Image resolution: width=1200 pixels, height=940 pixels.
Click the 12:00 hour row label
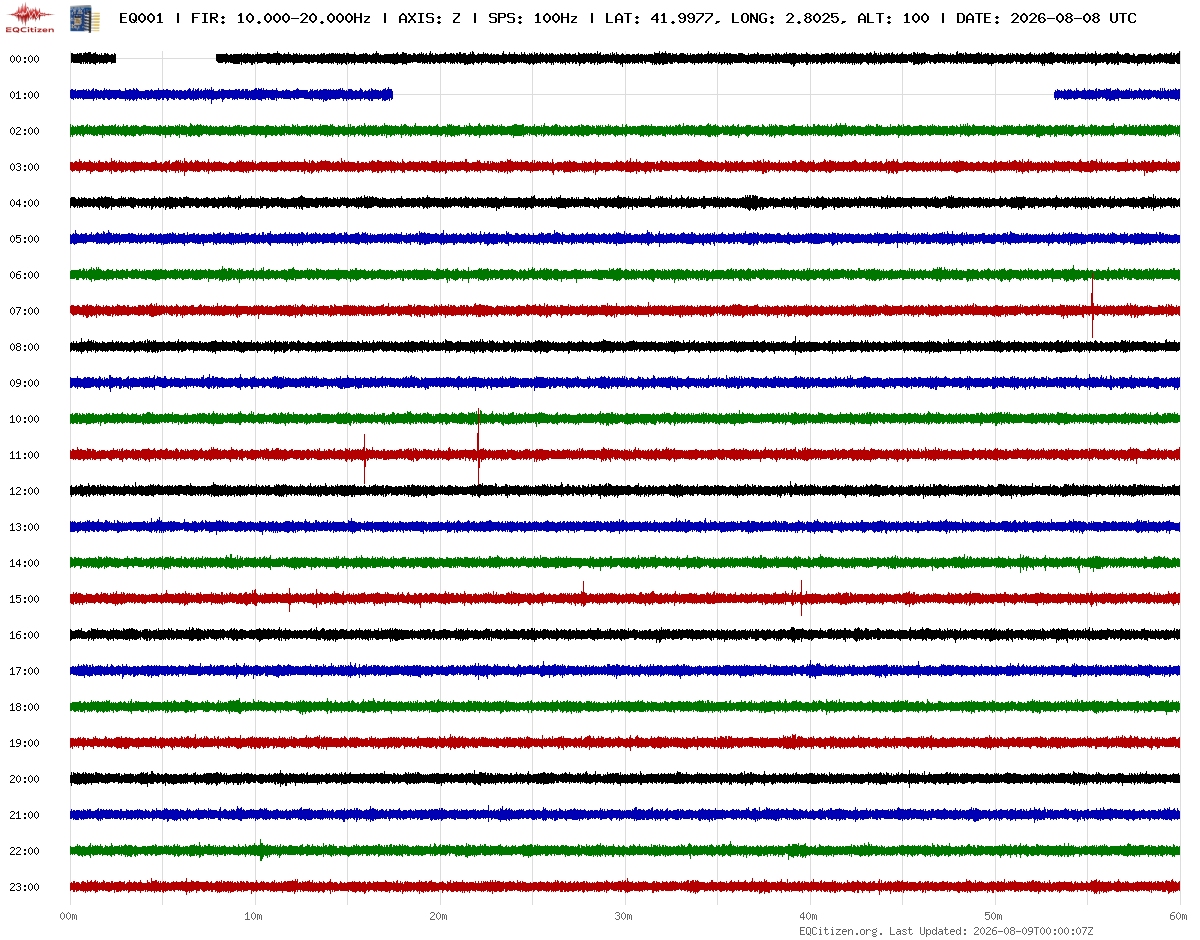(x=24, y=491)
